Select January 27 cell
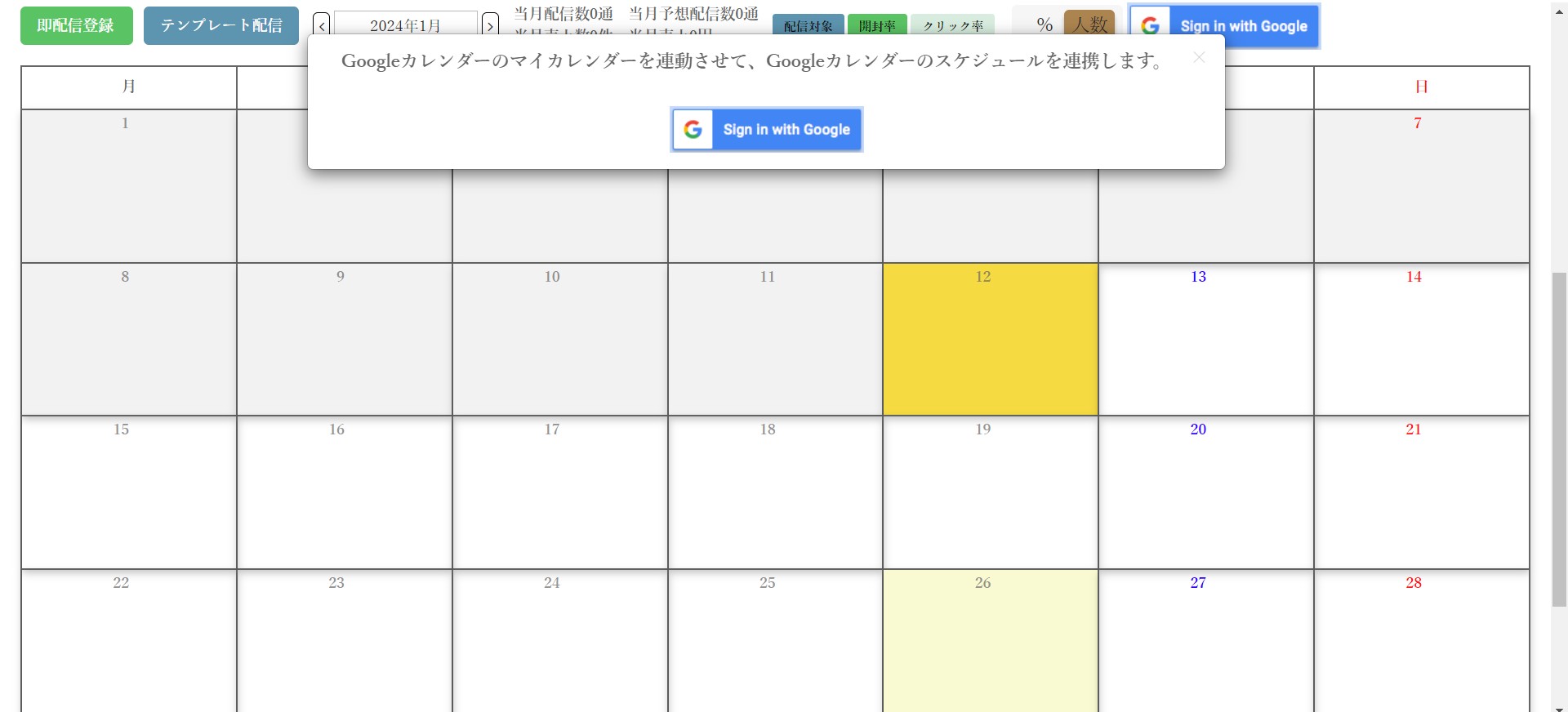This screenshot has width=1568, height=712. (1205, 641)
